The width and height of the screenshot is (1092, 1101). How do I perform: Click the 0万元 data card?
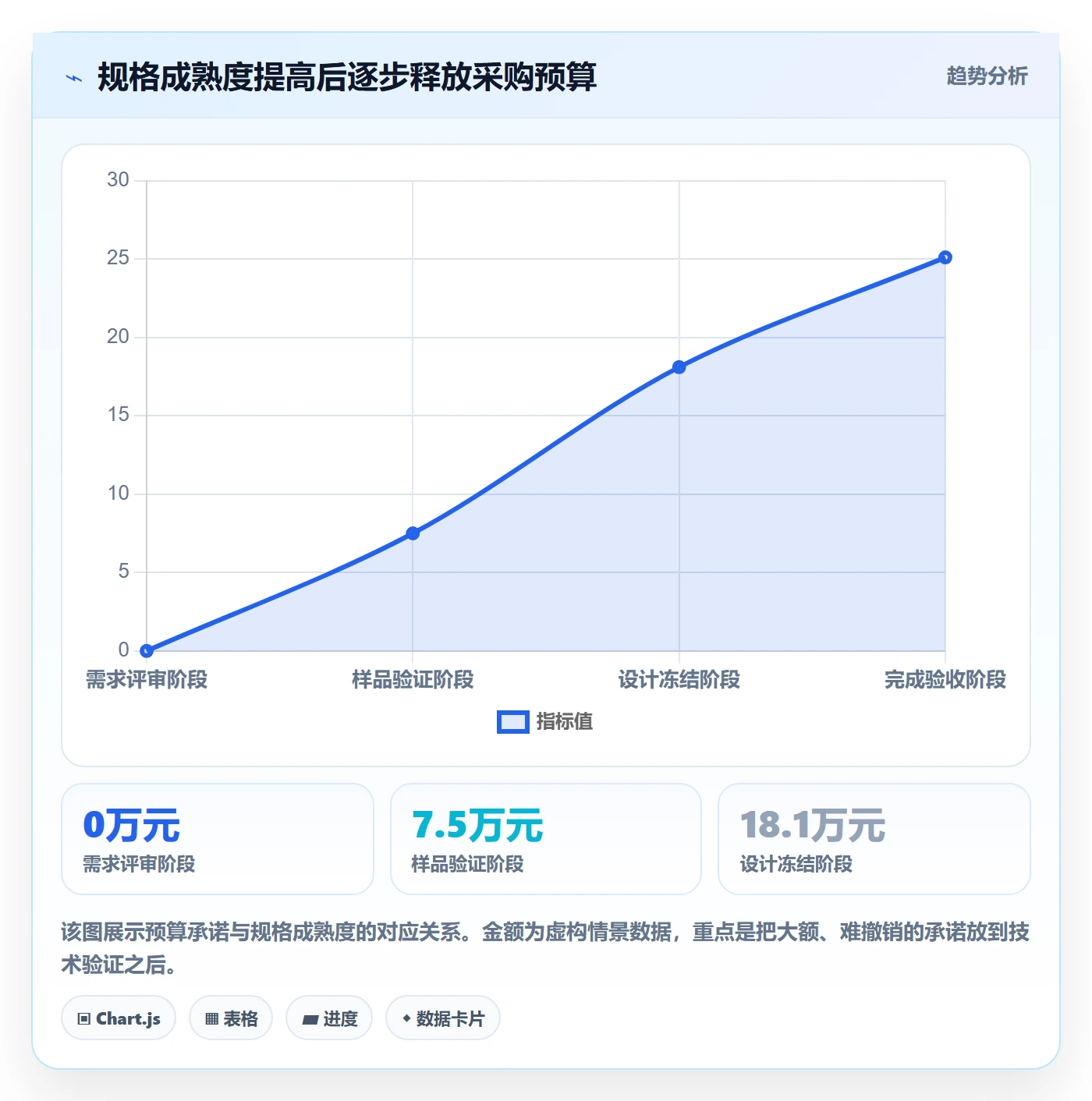[218, 839]
